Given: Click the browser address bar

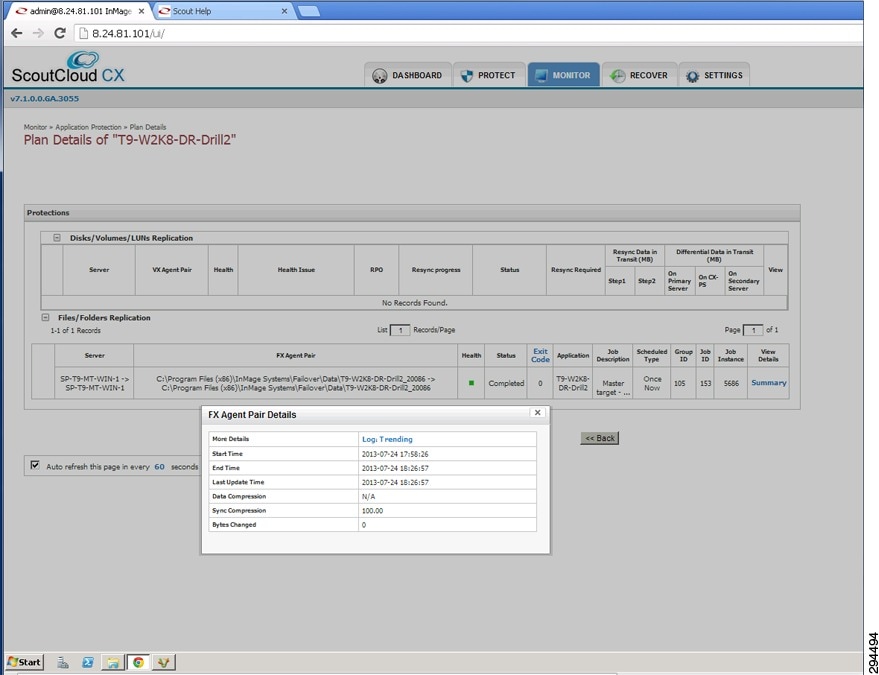Looking at the screenshot, I should (469, 33).
